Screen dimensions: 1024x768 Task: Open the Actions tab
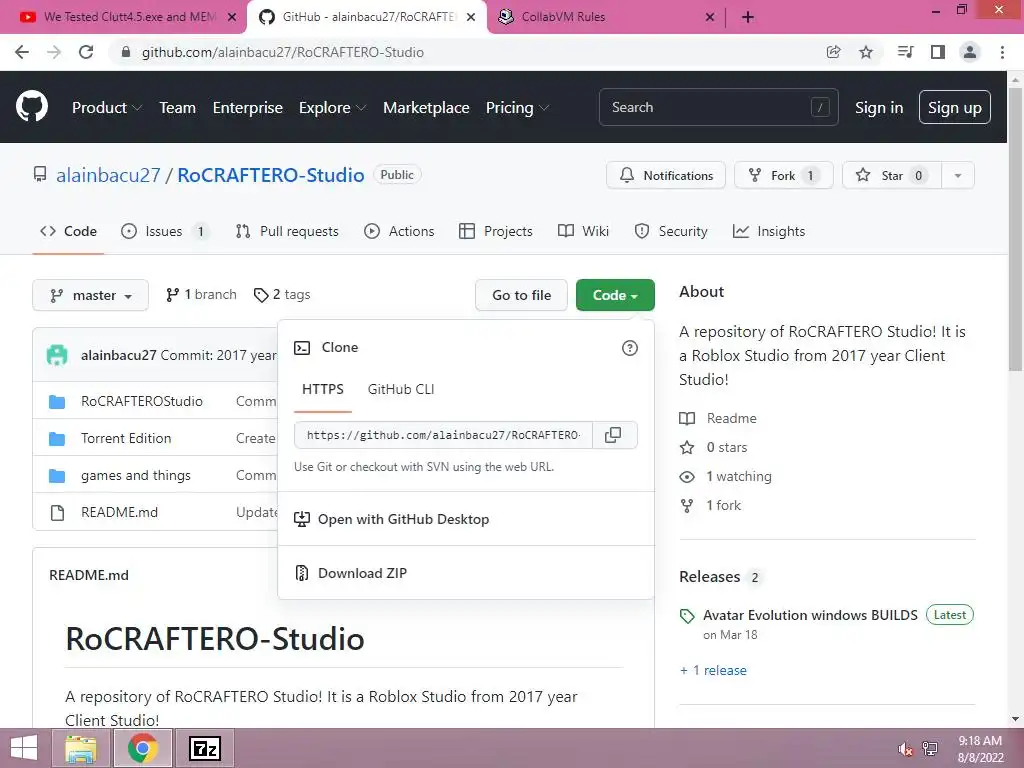399,231
